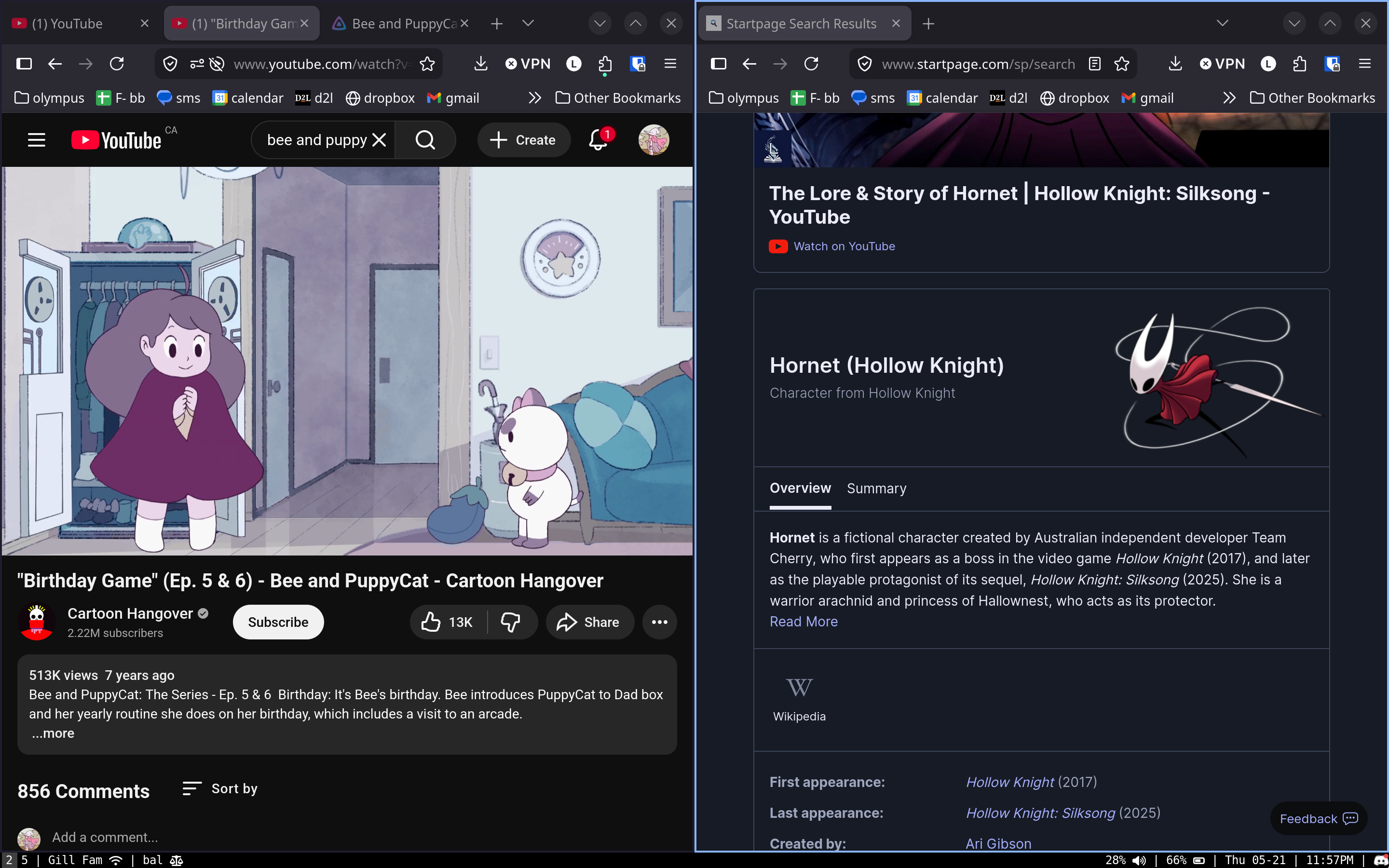This screenshot has height=868, width=1389.
Task: Open Read More for Hornet overview
Action: pos(803,622)
